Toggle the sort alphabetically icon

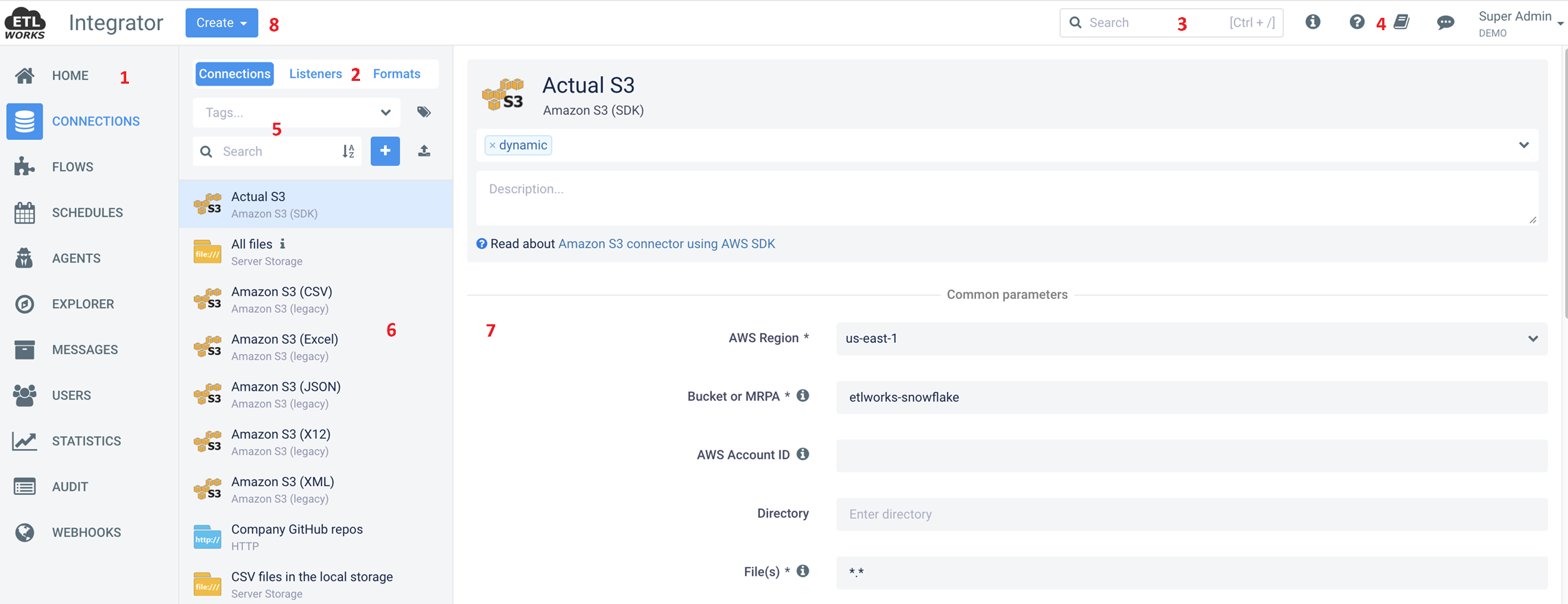pos(348,152)
